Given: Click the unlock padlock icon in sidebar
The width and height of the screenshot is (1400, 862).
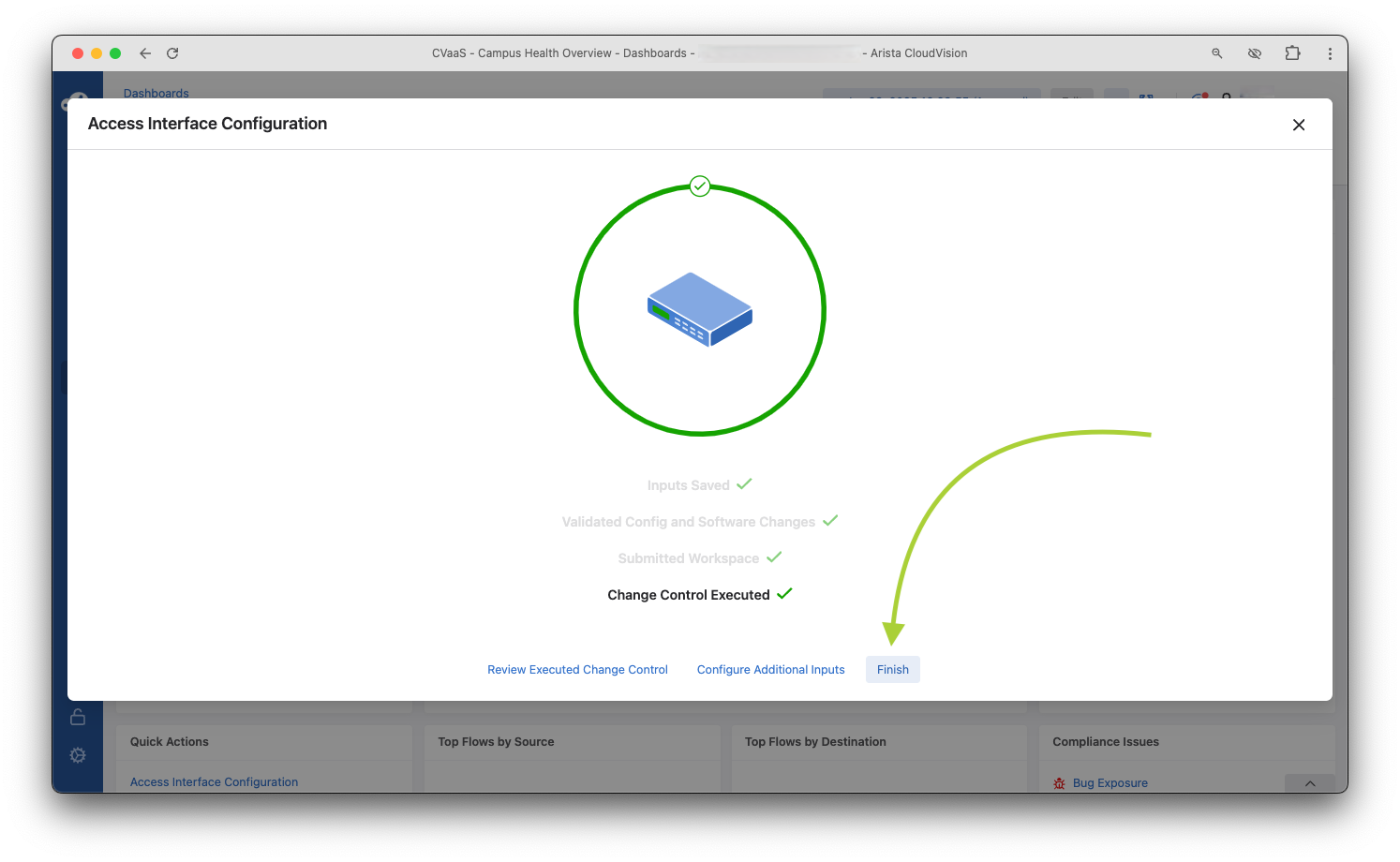Looking at the screenshot, I should point(78,717).
